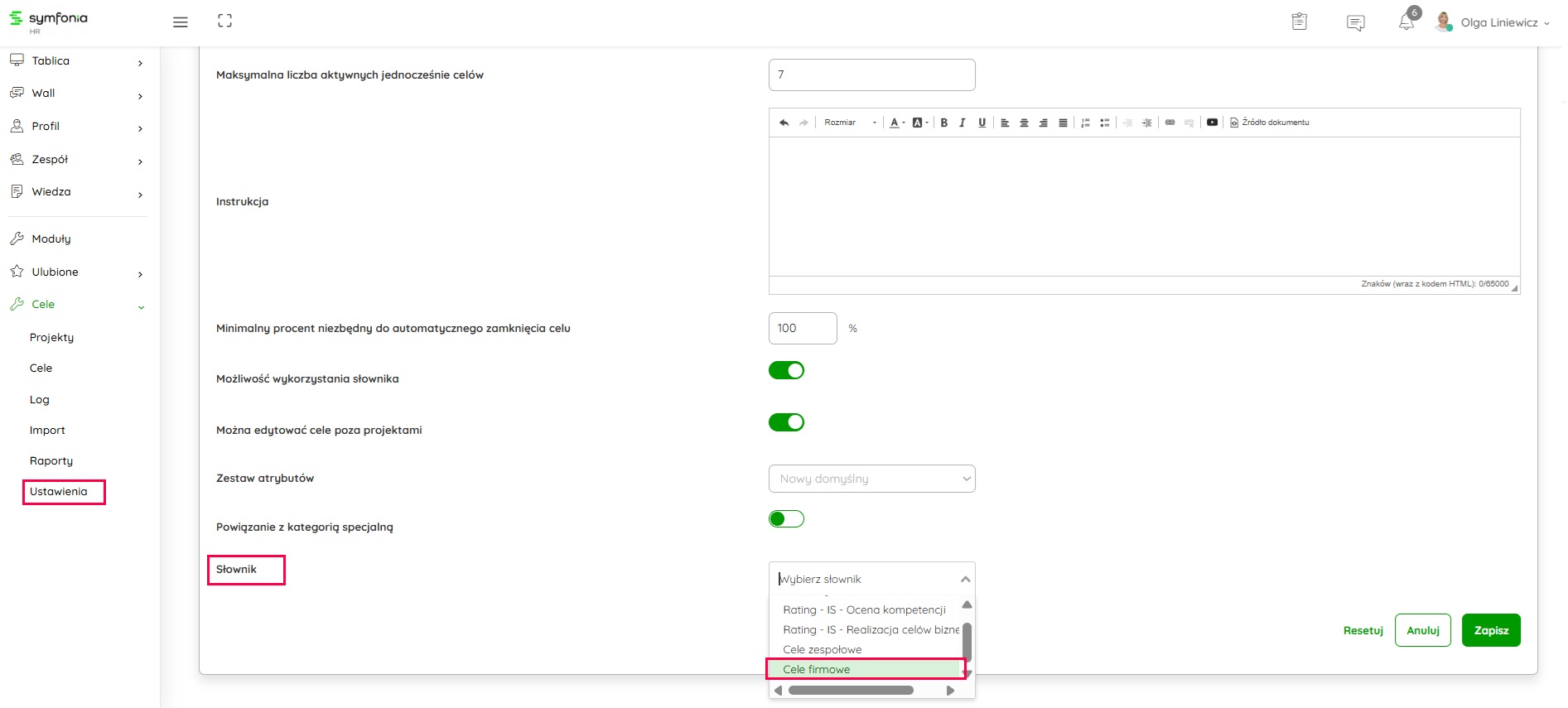The image size is (1568, 708).
Task: Enable 'Powiązanie z kategorią specjalną' switch
Action: (786, 519)
